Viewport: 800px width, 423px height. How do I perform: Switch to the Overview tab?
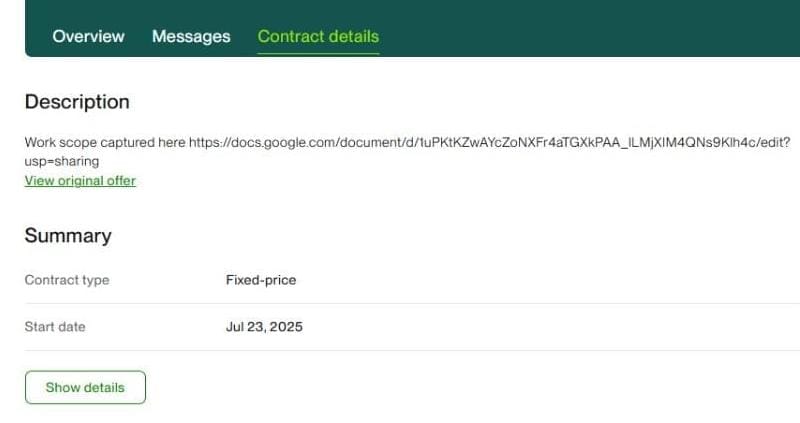[x=88, y=37]
